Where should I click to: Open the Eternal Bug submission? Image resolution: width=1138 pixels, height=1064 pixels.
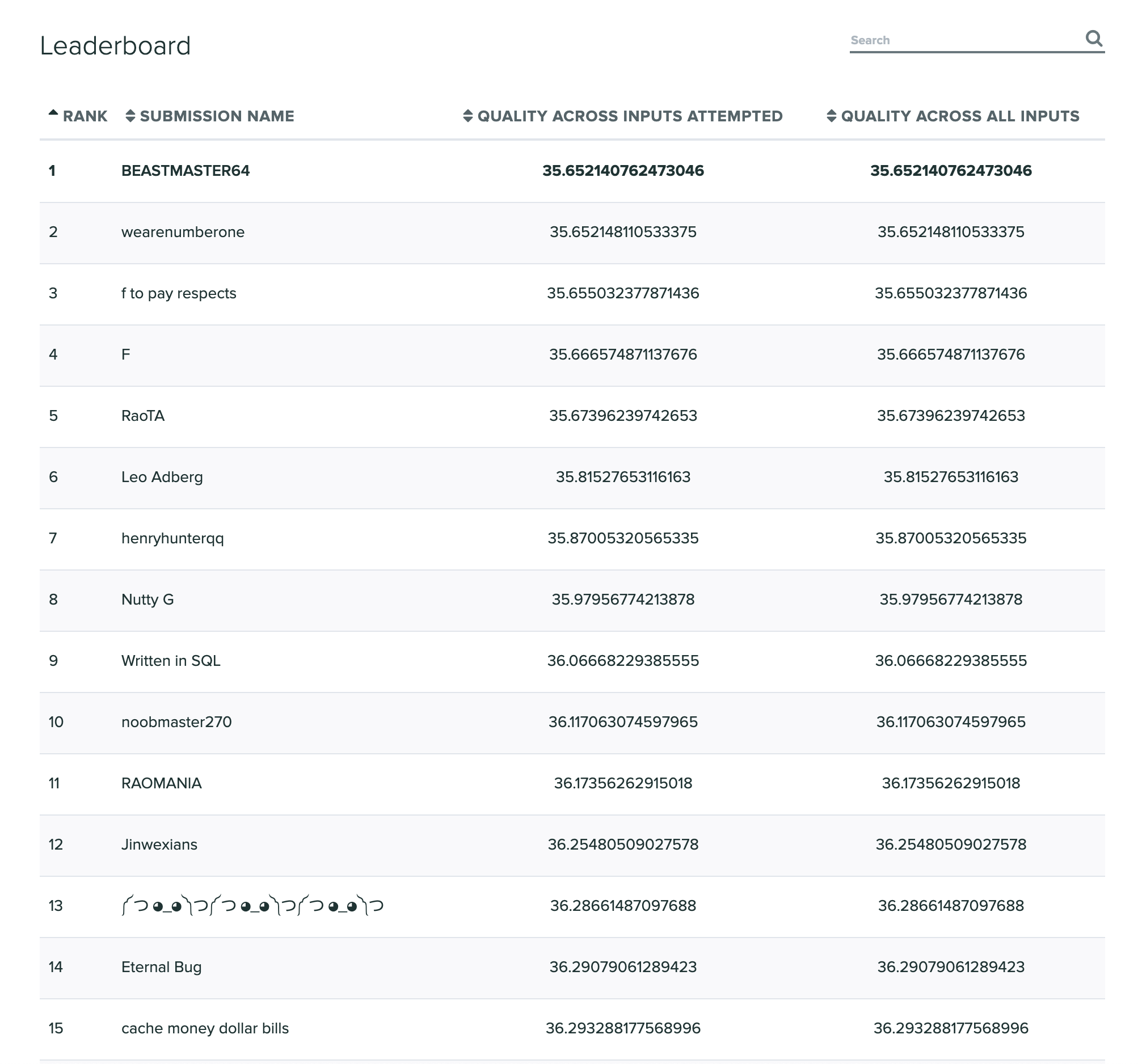(x=162, y=966)
